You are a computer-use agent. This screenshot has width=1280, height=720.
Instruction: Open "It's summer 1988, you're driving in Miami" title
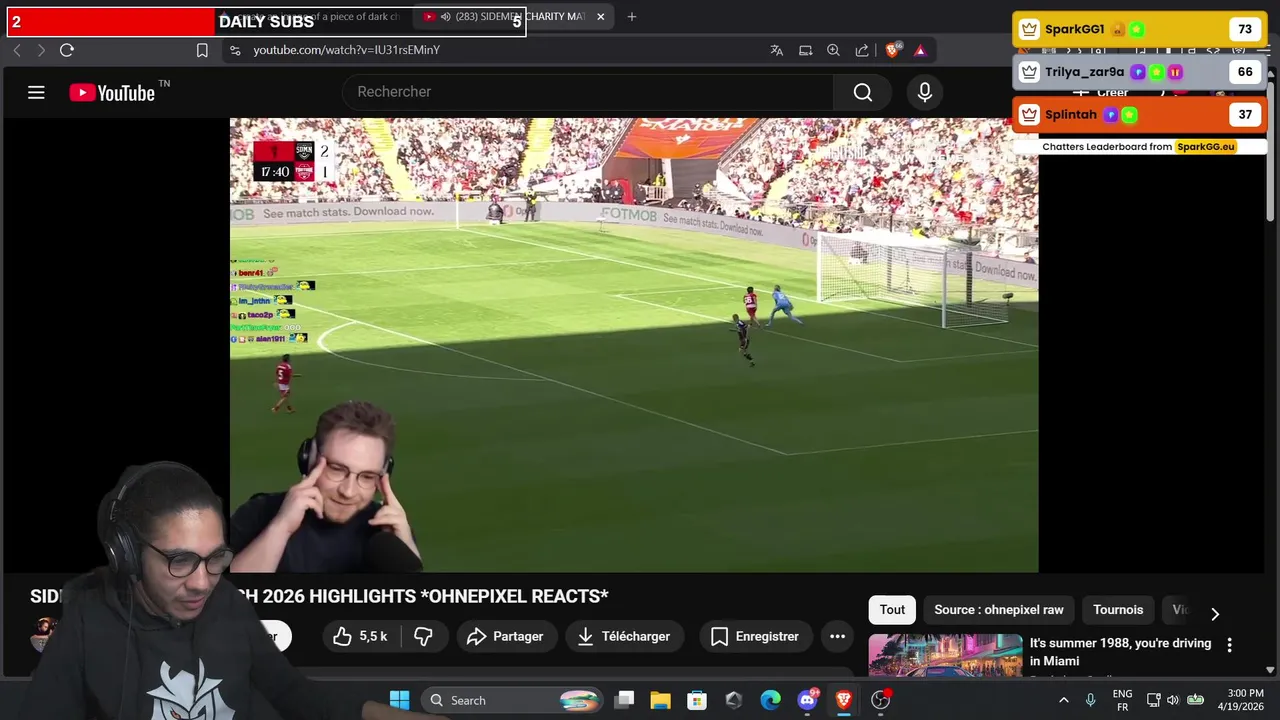[1120, 652]
